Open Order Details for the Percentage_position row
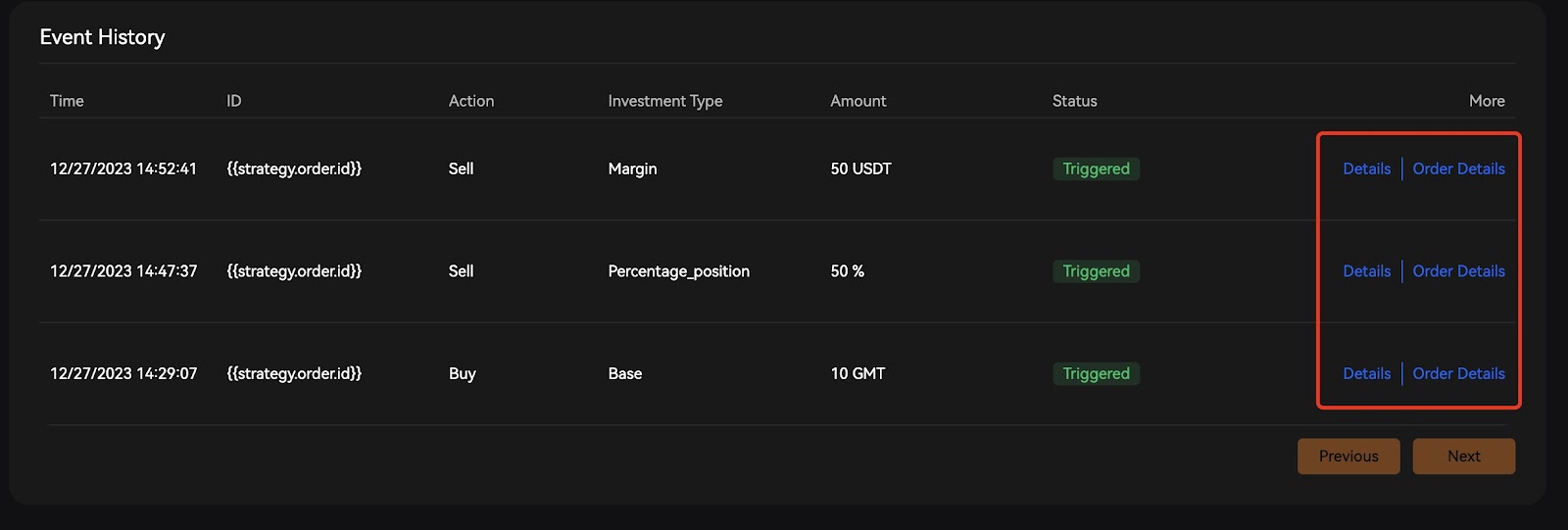This screenshot has height=530, width=1568. point(1458,271)
